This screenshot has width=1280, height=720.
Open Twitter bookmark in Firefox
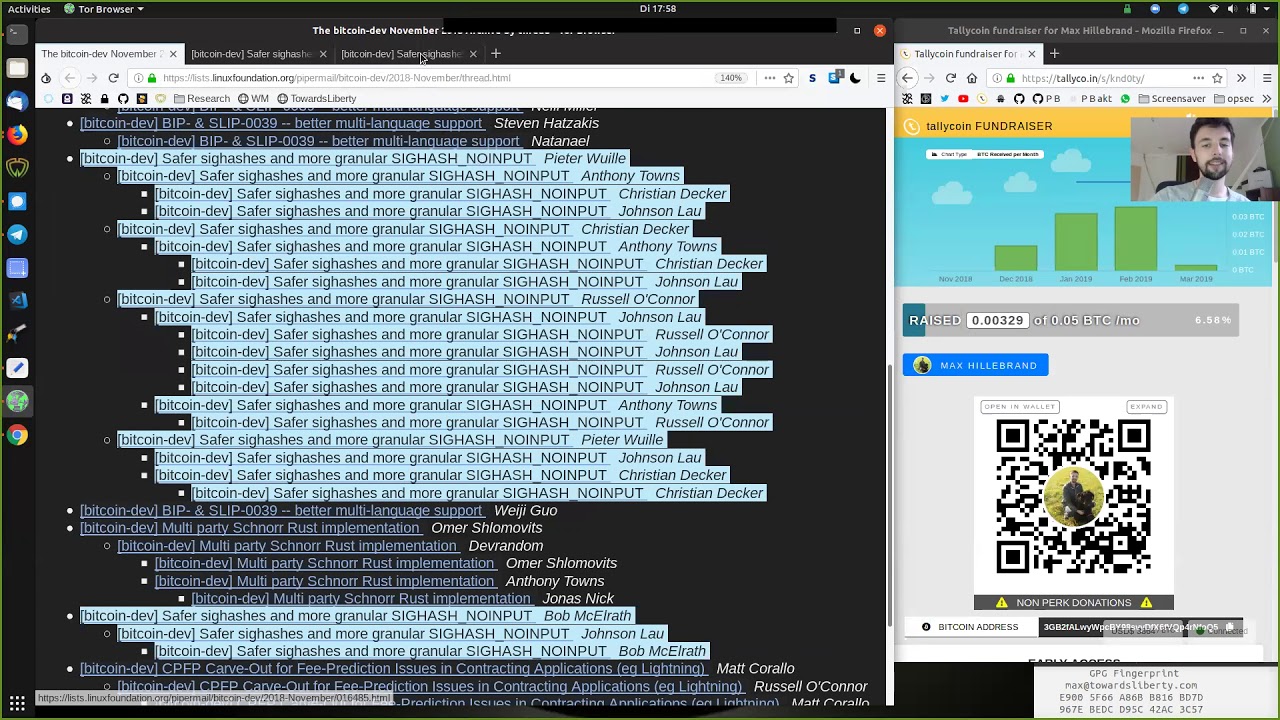944,99
